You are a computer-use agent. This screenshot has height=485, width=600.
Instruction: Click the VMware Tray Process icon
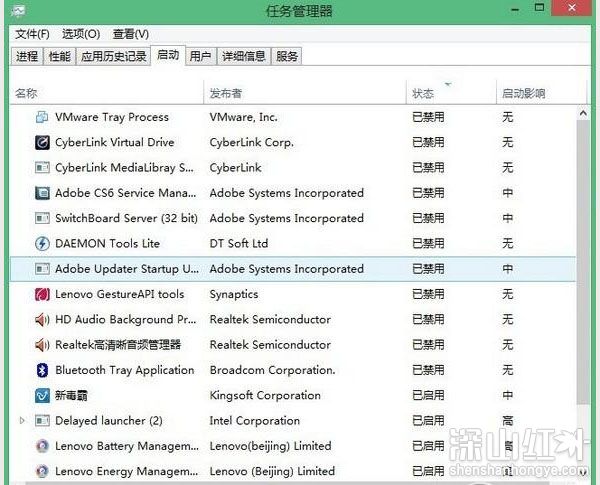click(x=42, y=117)
